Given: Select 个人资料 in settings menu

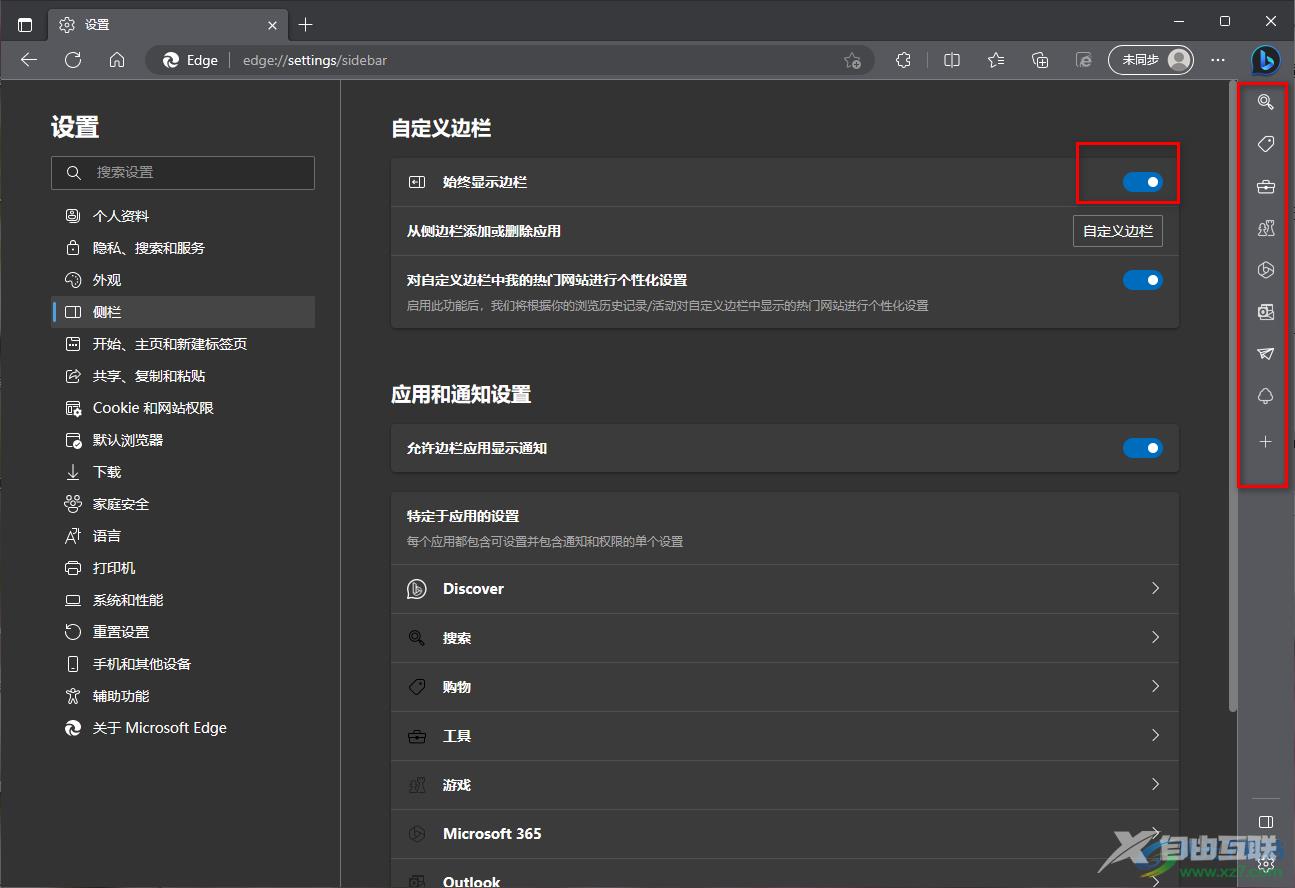Looking at the screenshot, I should 183,216.
